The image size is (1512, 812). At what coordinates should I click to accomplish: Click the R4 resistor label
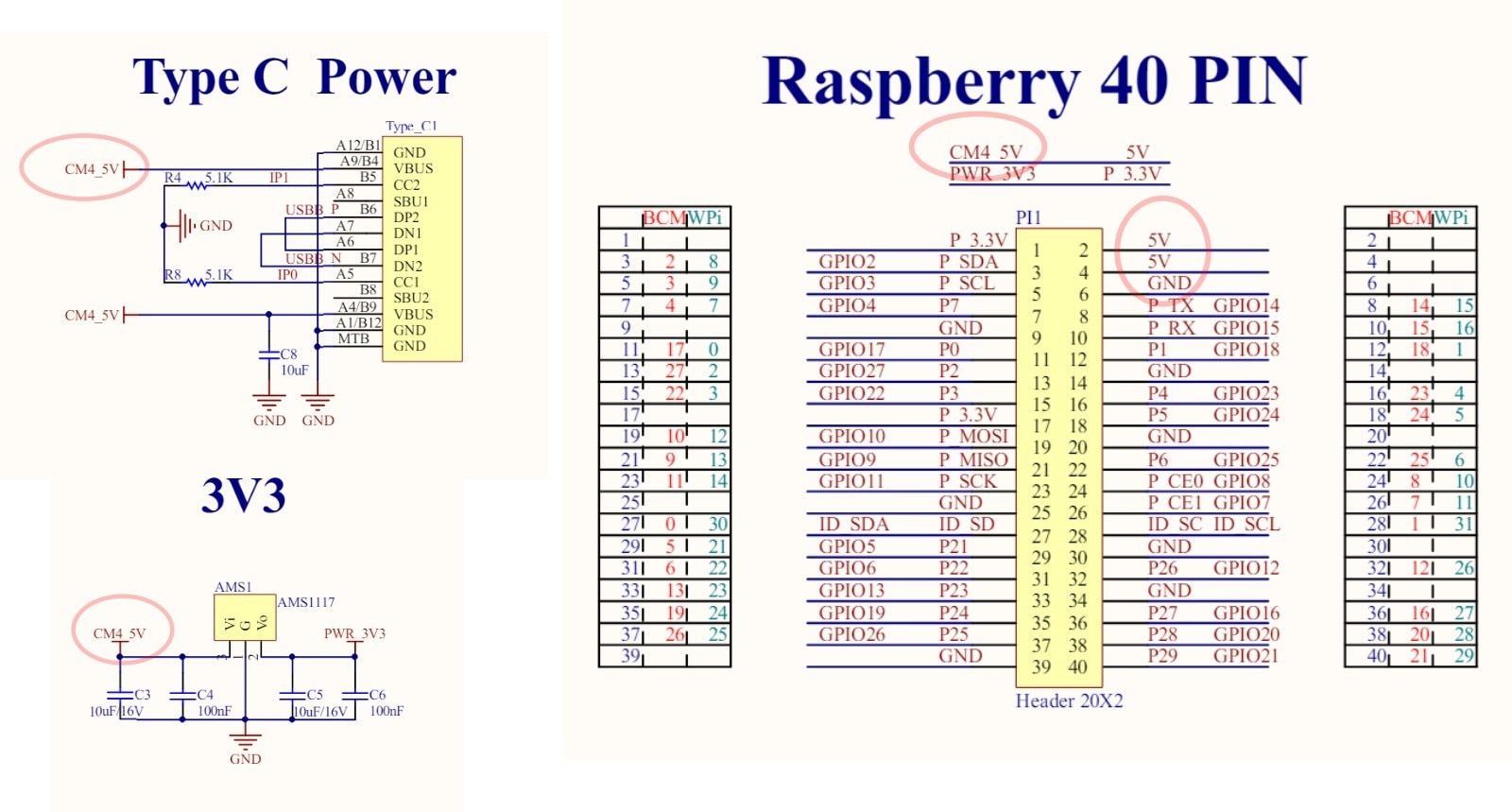173,178
